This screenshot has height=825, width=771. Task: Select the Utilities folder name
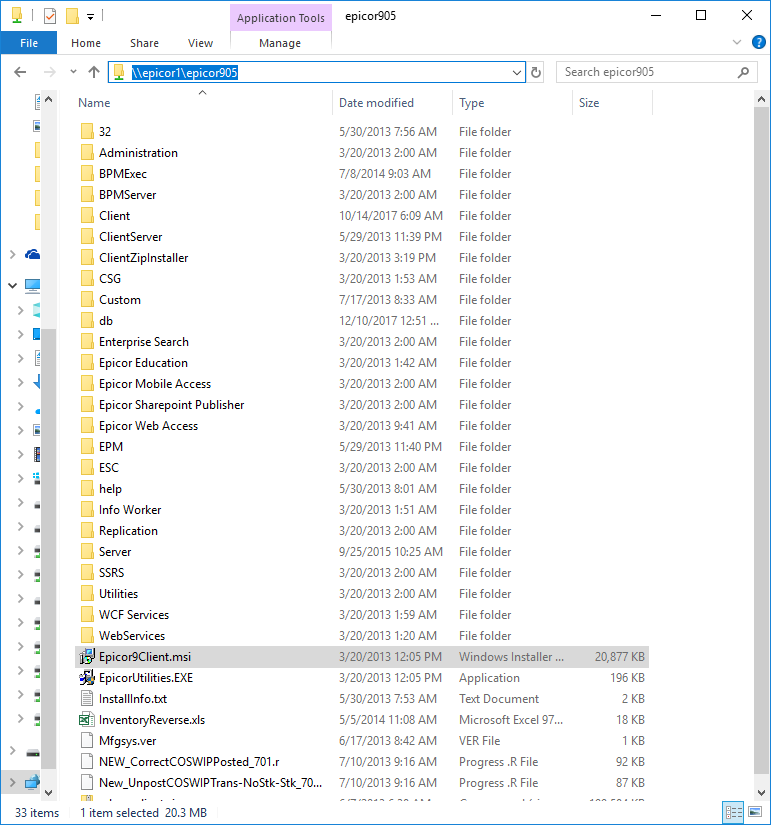pyautogui.click(x=118, y=593)
